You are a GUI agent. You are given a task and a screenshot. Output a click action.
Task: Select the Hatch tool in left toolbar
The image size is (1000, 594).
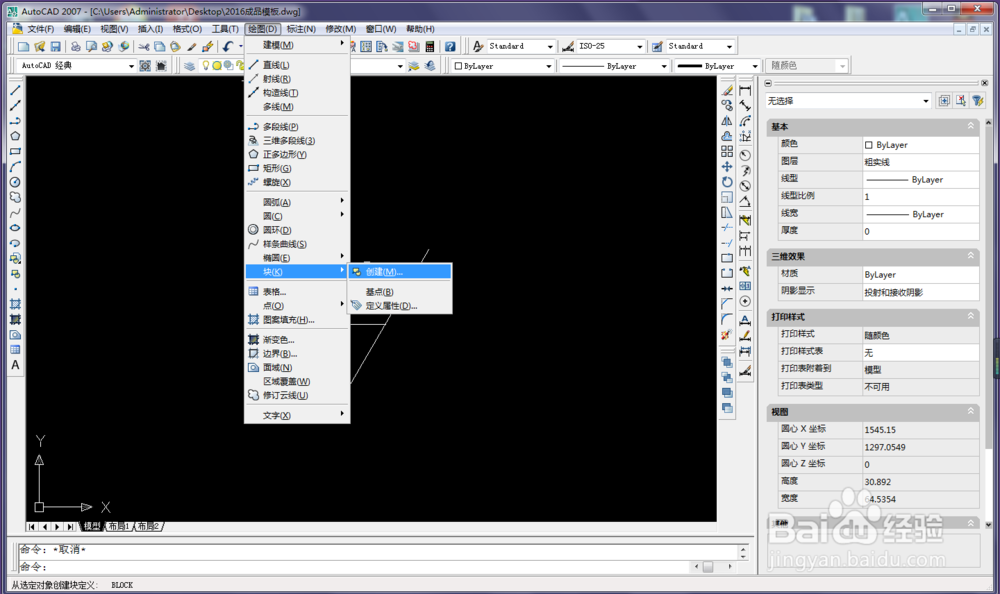point(15,304)
